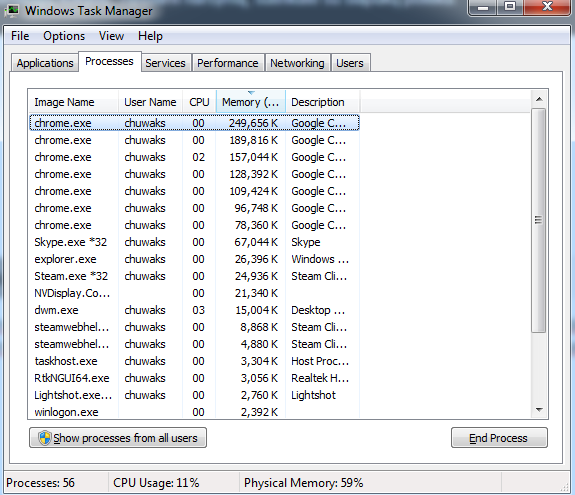Image resolution: width=575 pixels, height=495 pixels.
Task: Switch to the Applications tab
Action: [x=45, y=63]
